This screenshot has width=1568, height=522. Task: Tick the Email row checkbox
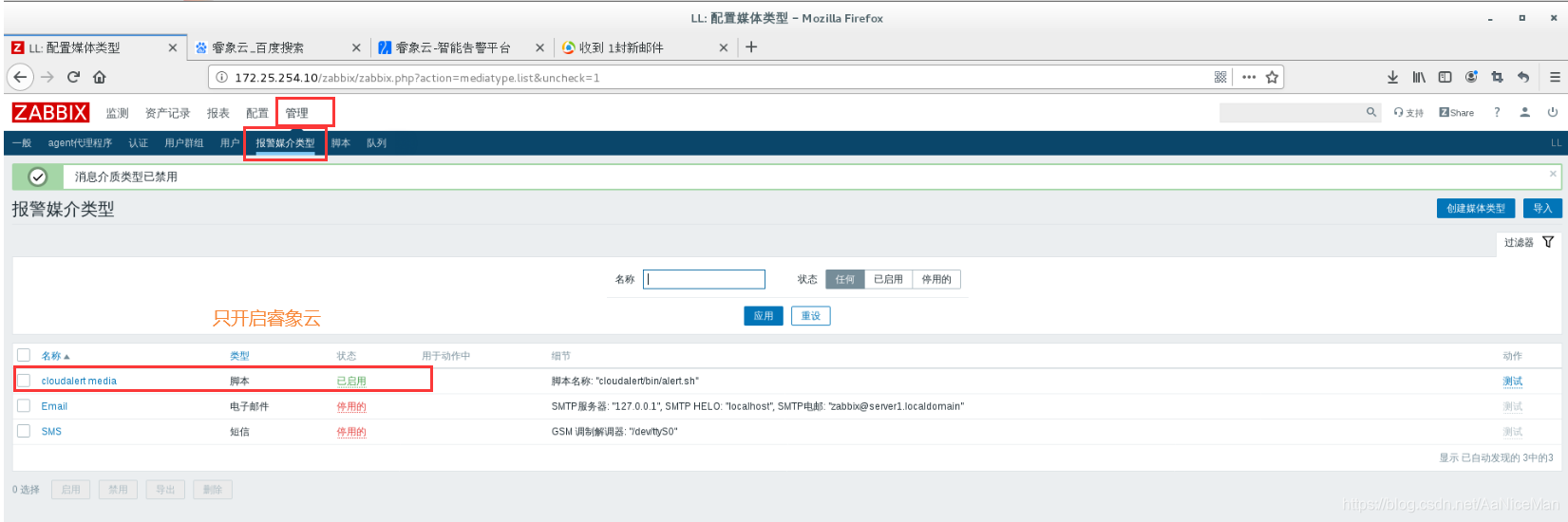pos(24,405)
